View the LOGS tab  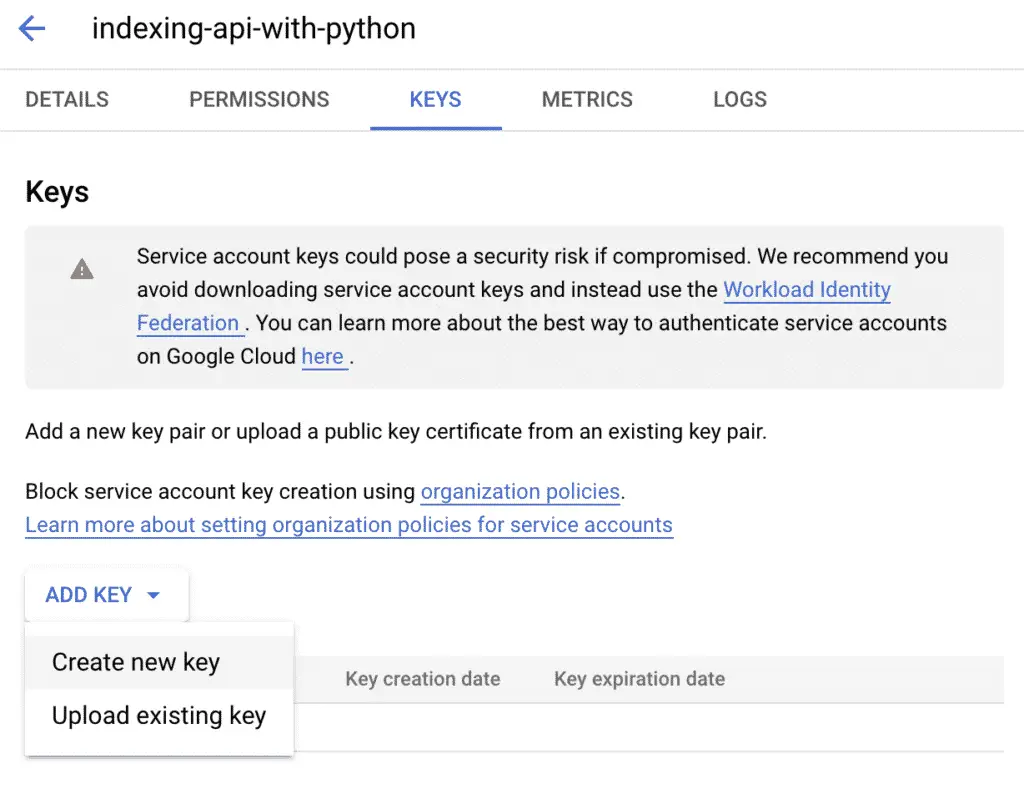tap(740, 99)
